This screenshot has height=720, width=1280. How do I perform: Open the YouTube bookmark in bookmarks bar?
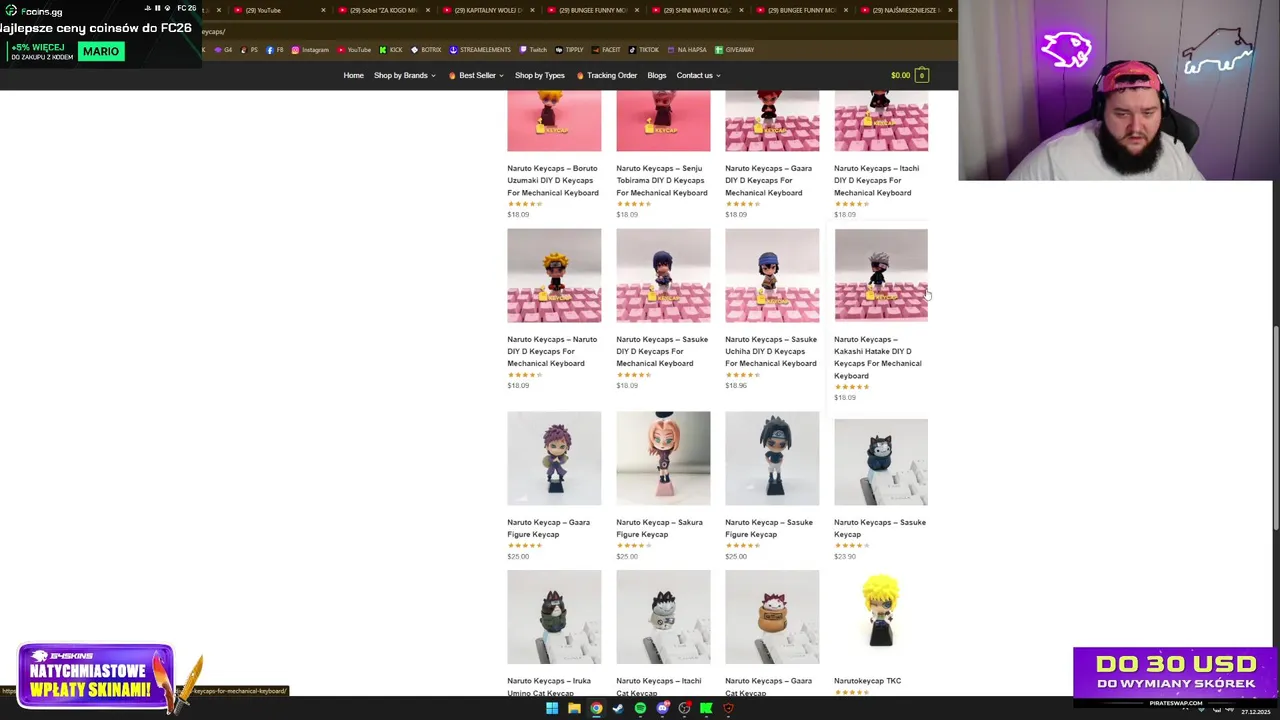click(x=354, y=50)
